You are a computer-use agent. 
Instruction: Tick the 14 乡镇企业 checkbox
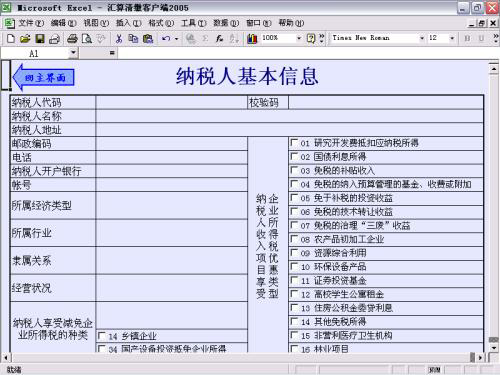(x=102, y=336)
